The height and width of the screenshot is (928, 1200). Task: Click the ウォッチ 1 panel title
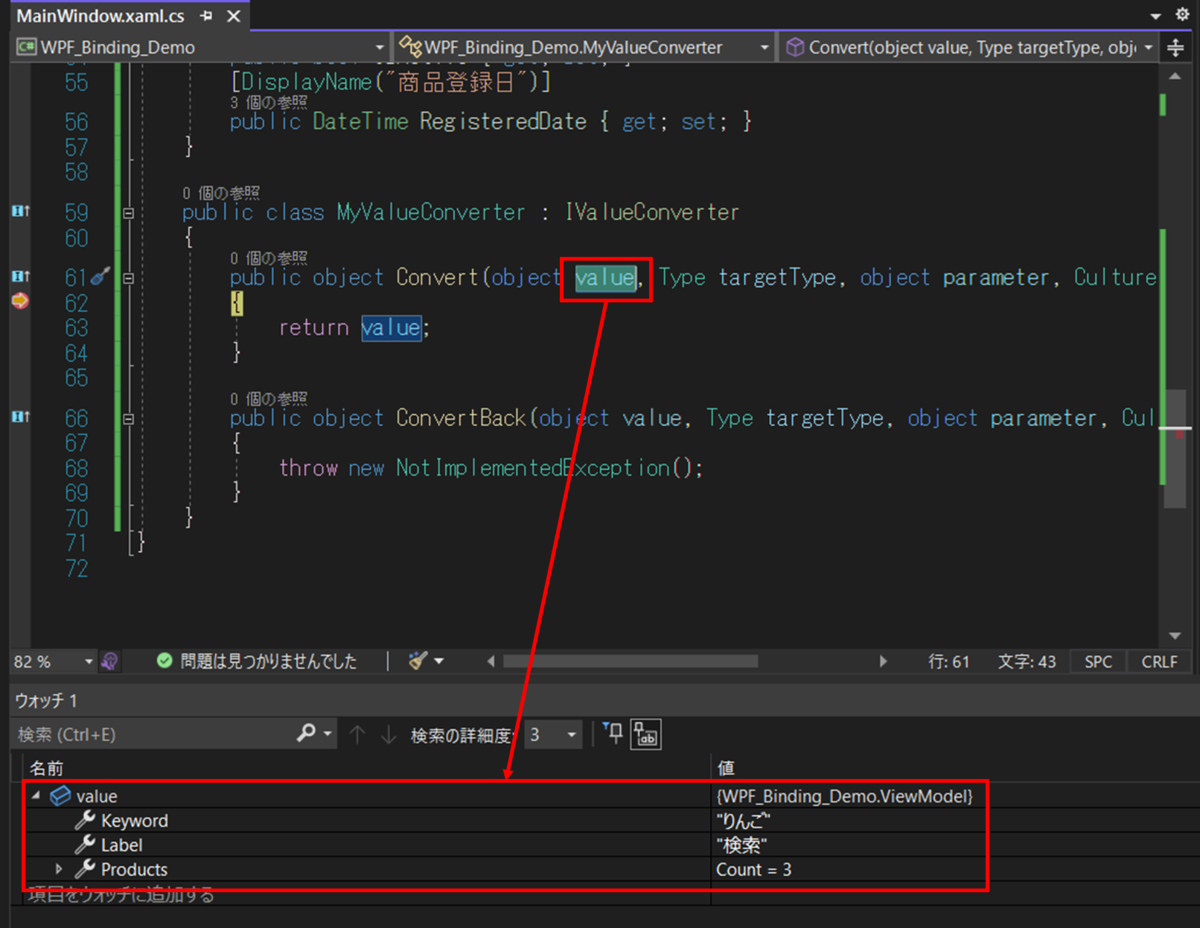[x=46, y=700]
